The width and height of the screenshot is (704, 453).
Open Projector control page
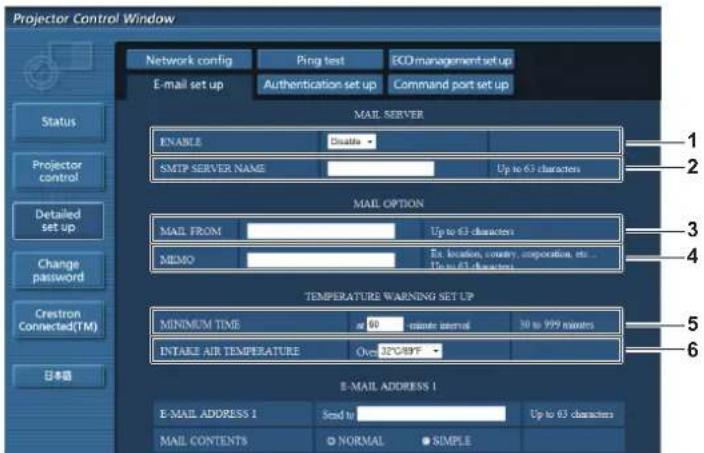[x=59, y=171]
